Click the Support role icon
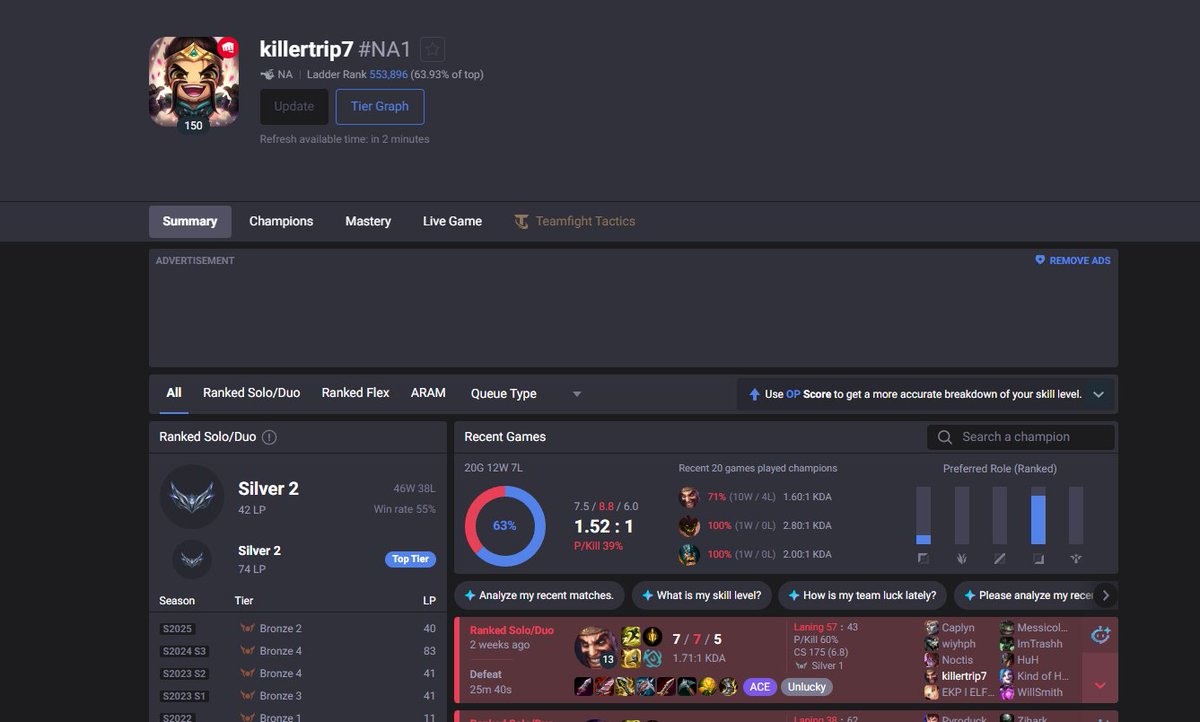This screenshot has width=1200, height=722. pos(1076,558)
